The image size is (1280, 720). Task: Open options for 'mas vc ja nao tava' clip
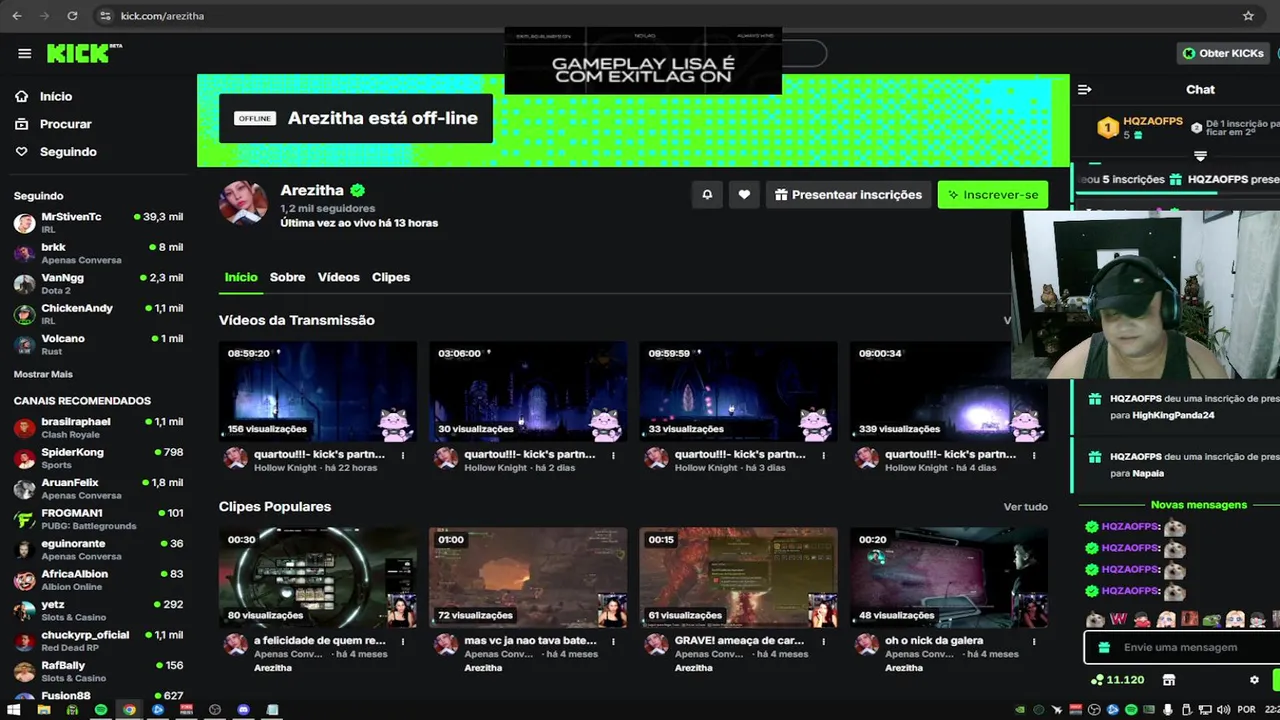[x=613, y=641]
